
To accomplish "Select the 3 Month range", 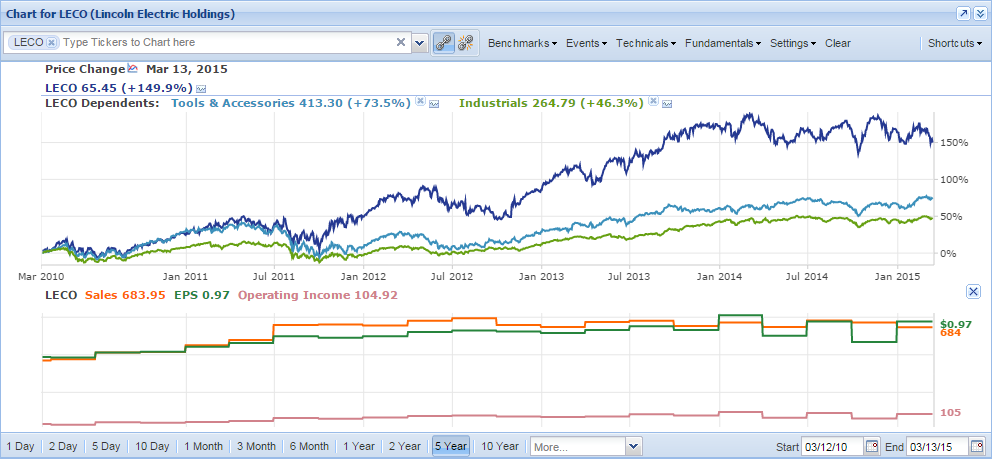I will pyautogui.click(x=256, y=446).
